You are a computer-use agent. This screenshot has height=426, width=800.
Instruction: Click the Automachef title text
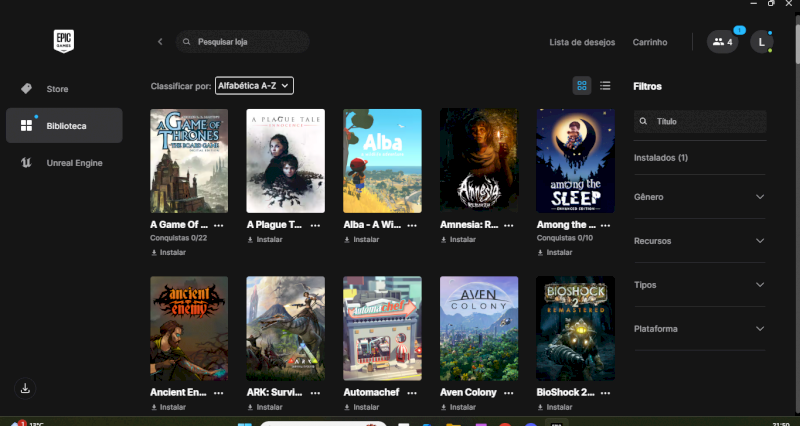coord(371,392)
